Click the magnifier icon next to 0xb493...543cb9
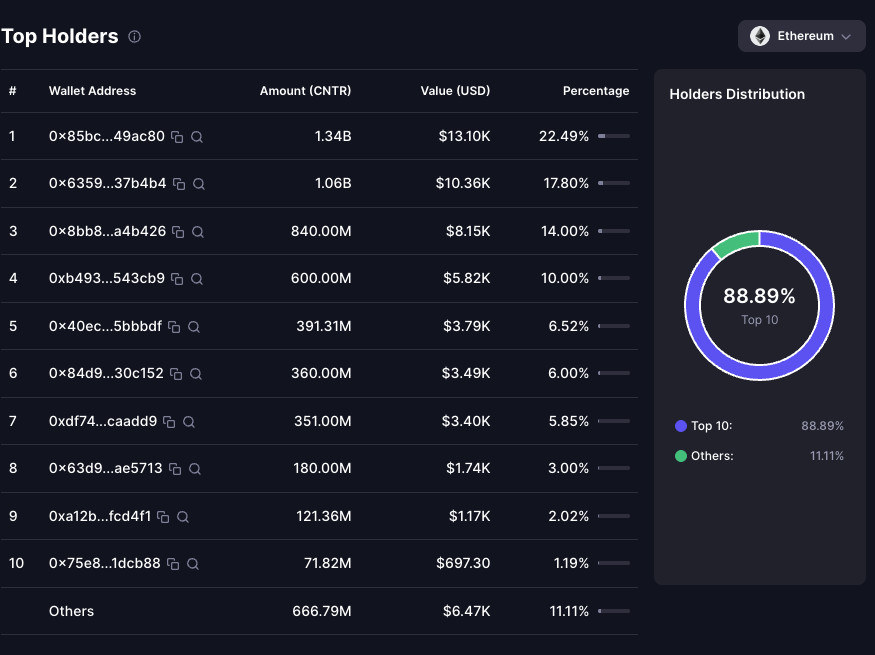 (x=197, y=279)
